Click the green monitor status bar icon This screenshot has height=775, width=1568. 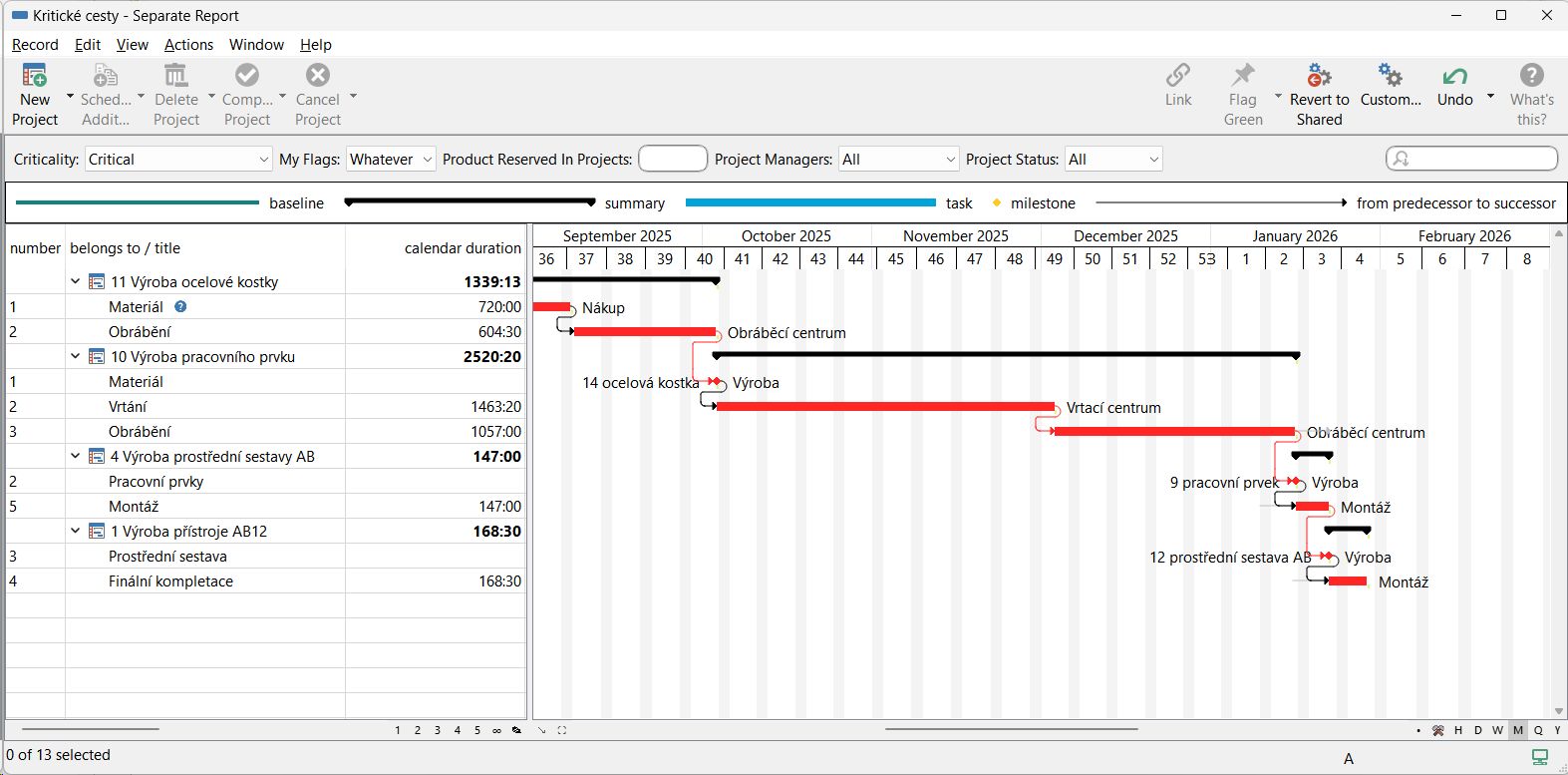1540,757
